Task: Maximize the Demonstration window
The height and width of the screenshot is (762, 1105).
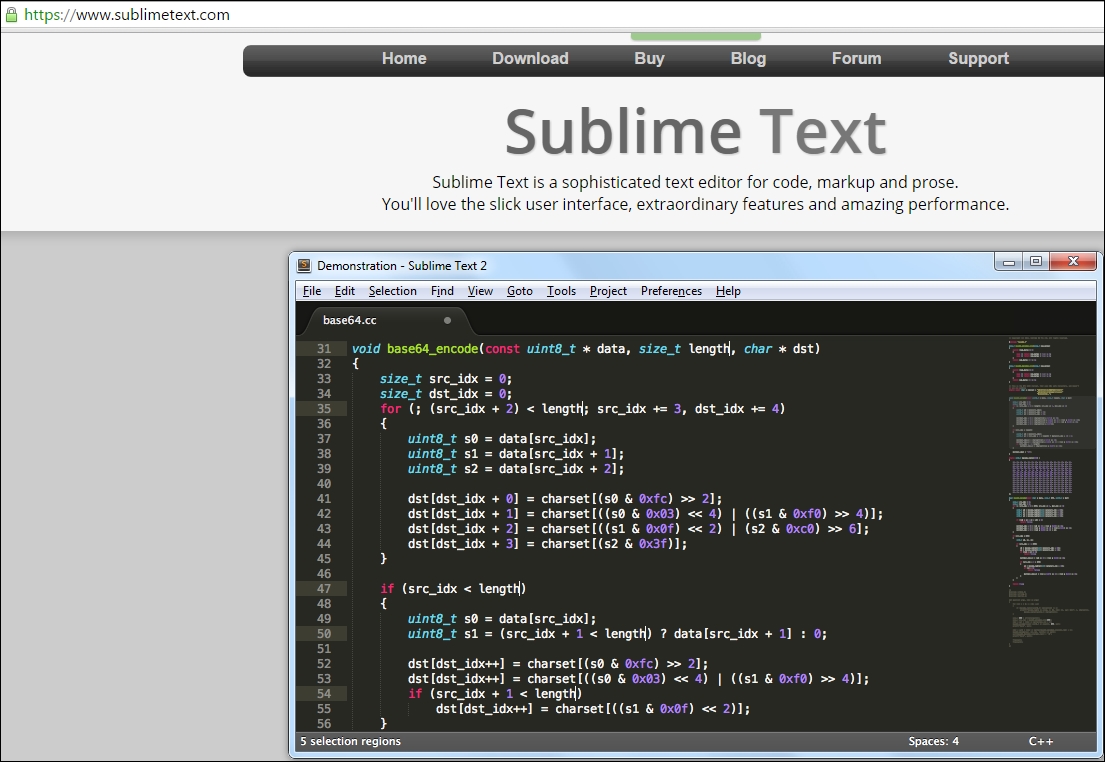Action: tap(1035, 262)
